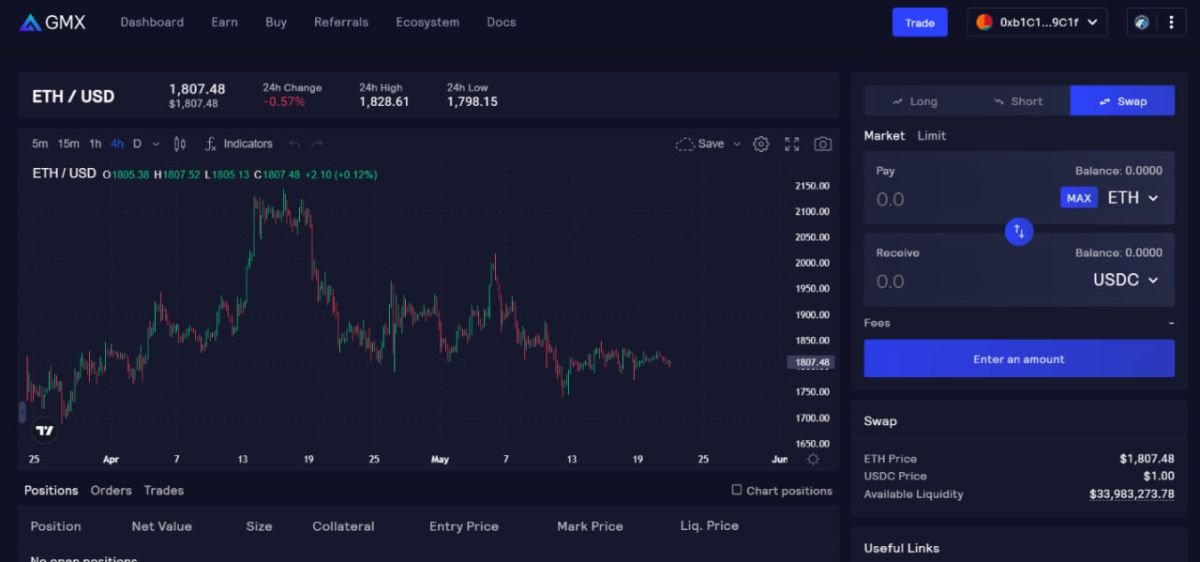
Task: Open the Indicators menu
Action: (x=239, y=144)
